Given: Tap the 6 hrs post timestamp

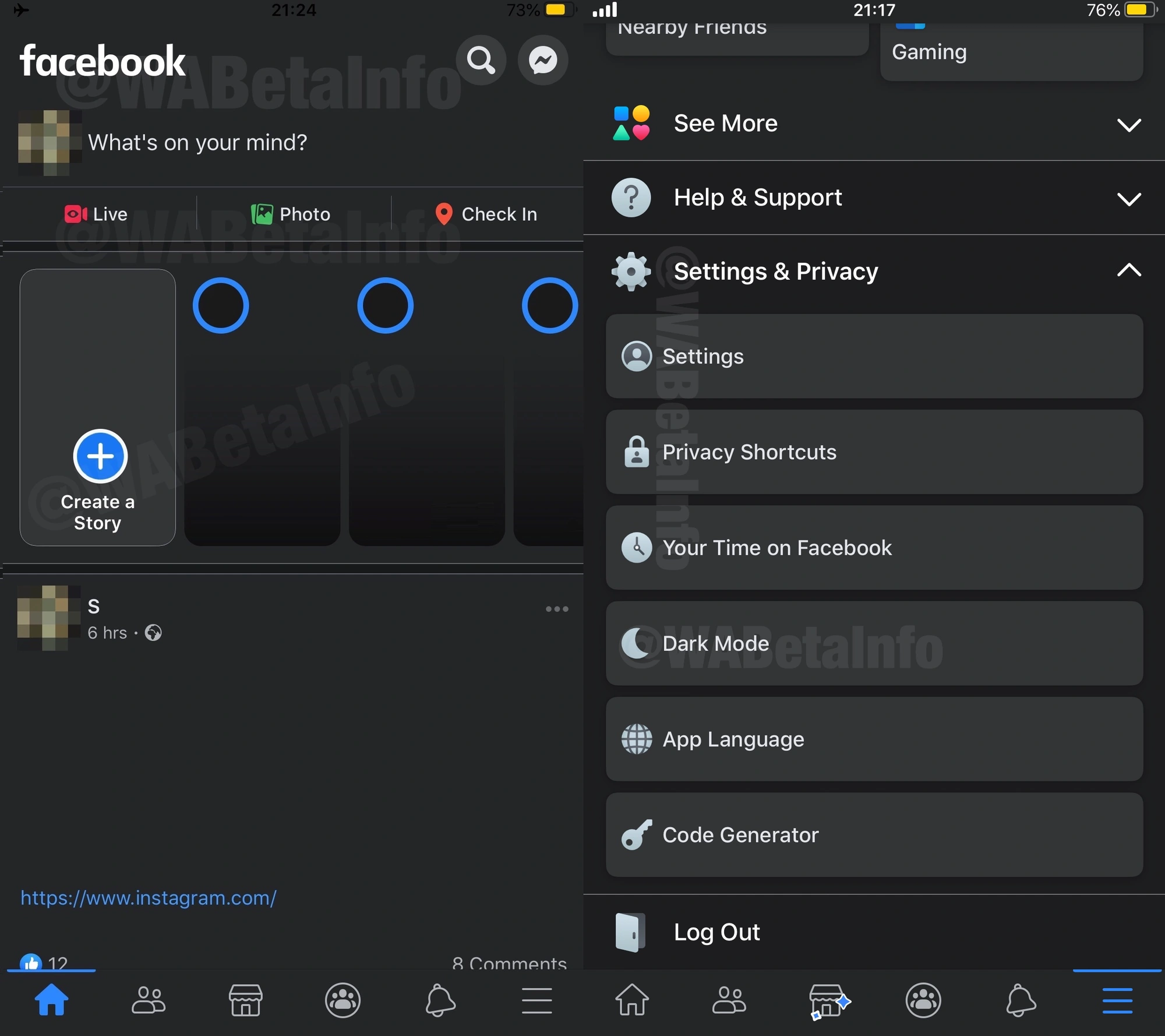Looking at the screenshot, I should (107, 633).
